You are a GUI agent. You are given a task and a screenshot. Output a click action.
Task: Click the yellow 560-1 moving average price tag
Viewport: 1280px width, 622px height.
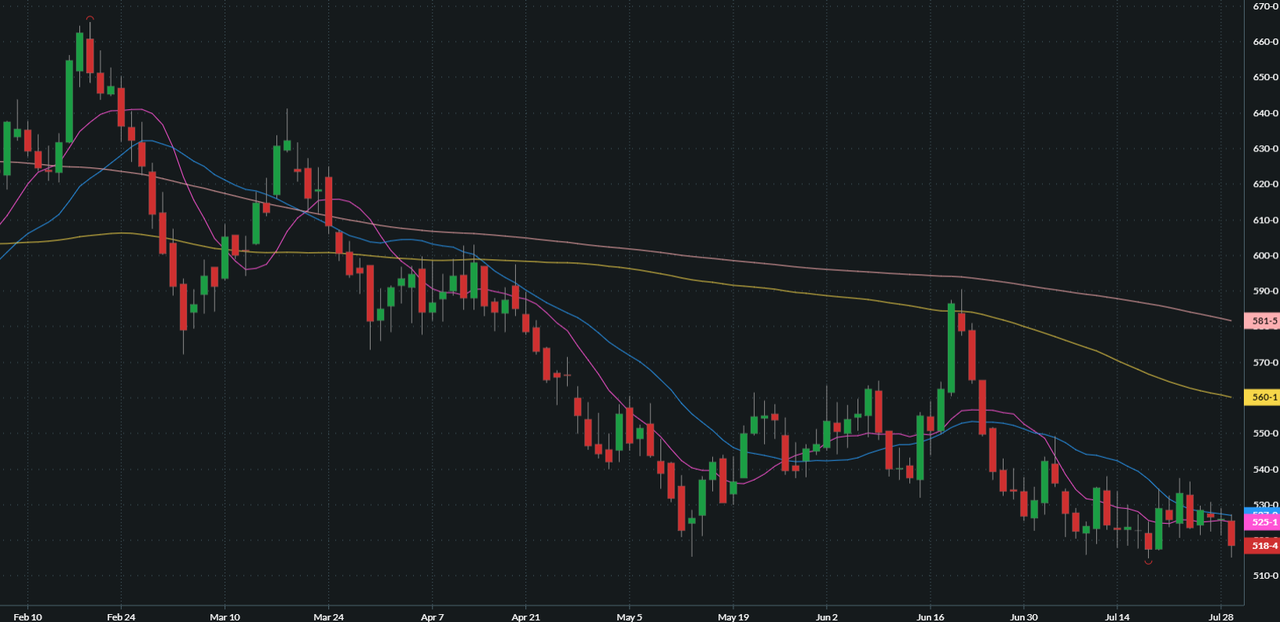(x=1262, y=398)
